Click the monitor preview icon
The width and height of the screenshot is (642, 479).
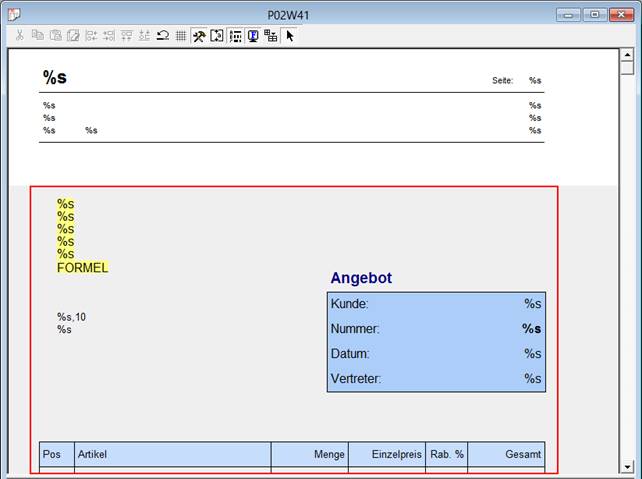tap(253, 35)
